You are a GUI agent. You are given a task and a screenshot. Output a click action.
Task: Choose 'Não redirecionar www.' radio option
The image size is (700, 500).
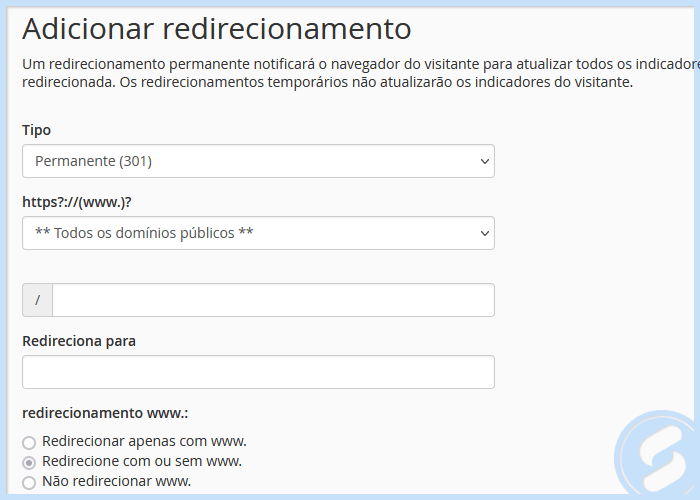click(29, 483)
